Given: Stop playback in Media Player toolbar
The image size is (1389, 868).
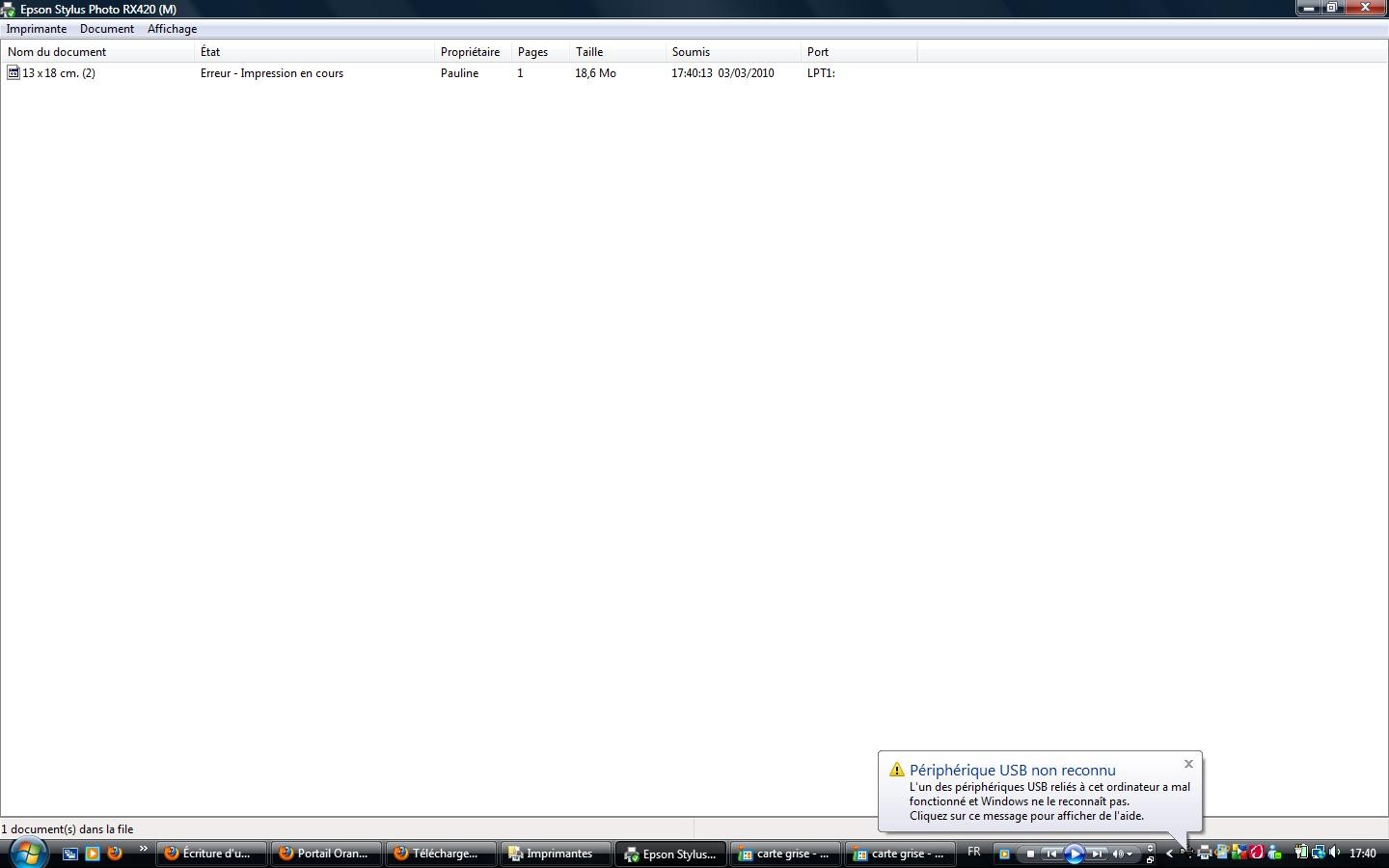Looking at the screenshot, I should coord(1030,854).
